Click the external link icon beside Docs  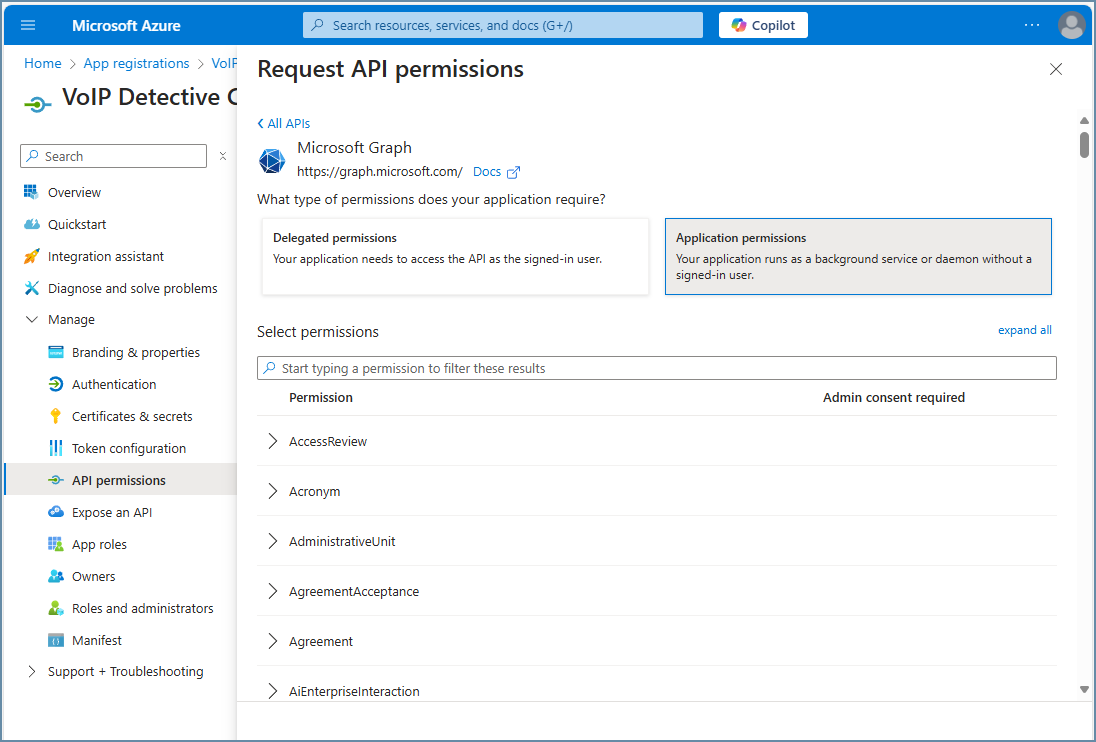click(x=514, y=172)
